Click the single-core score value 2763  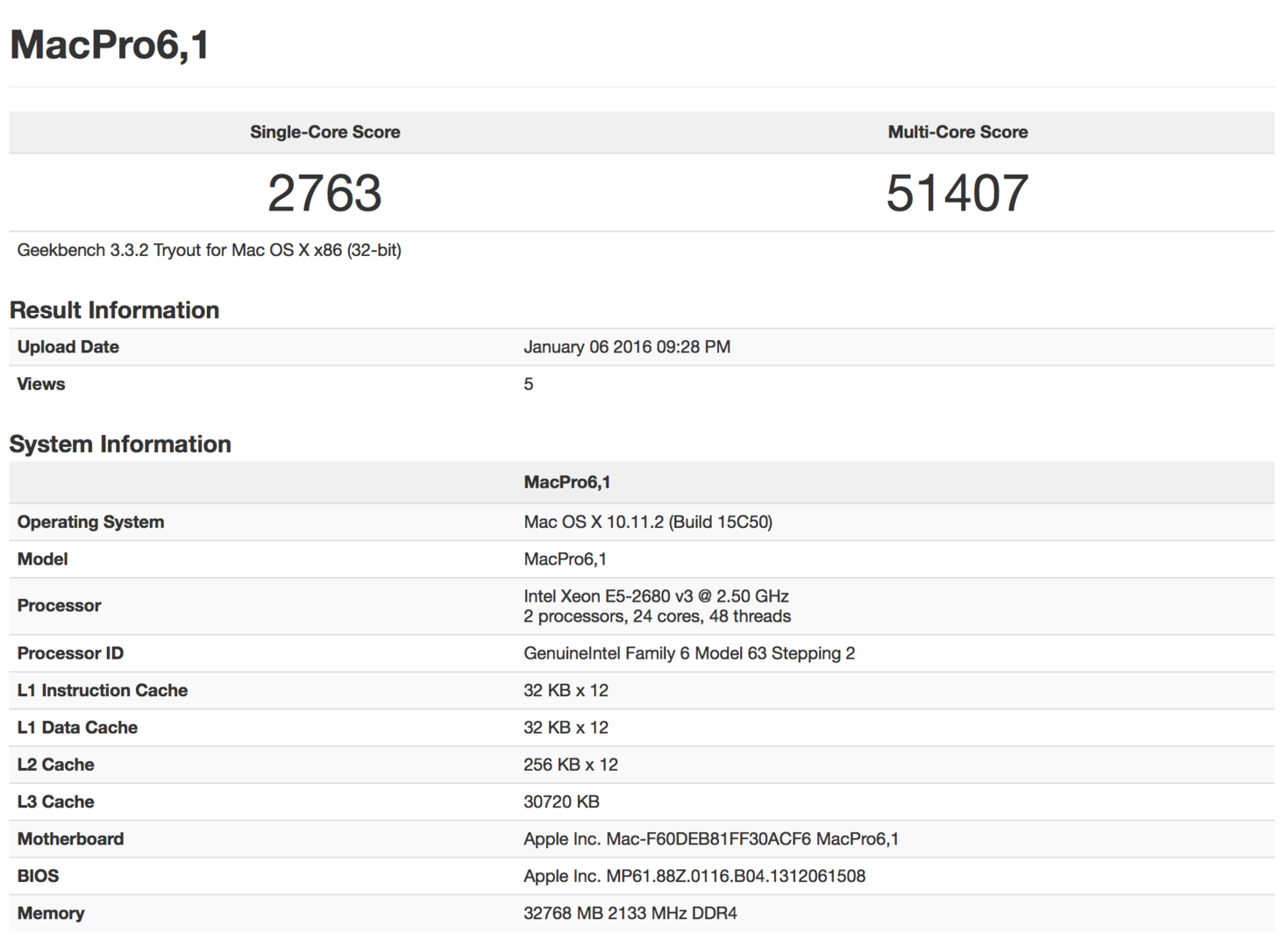pos(325,193)
